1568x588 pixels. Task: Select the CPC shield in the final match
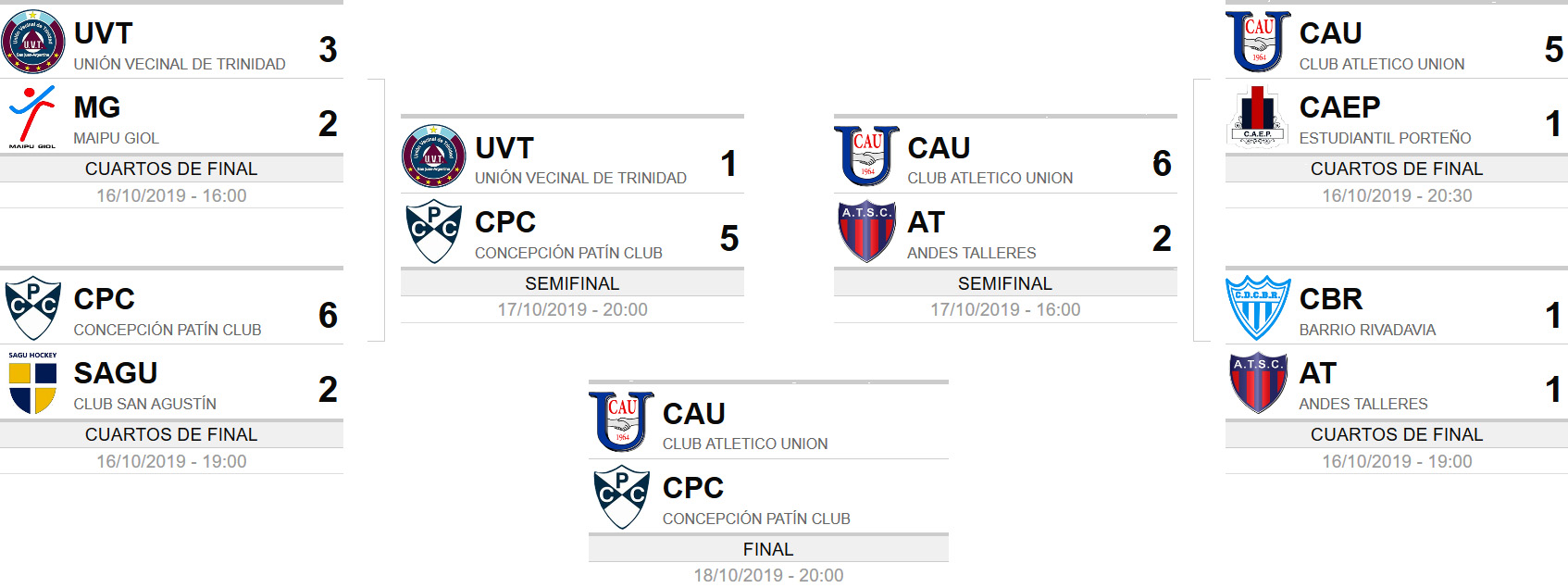tap(621, 497)
